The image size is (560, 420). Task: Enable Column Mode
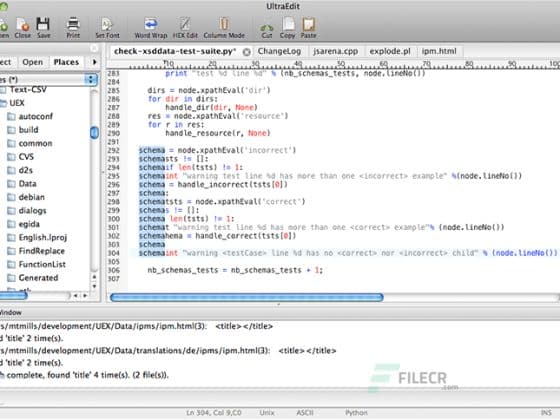pyautogui.click(x=224, y=28)
